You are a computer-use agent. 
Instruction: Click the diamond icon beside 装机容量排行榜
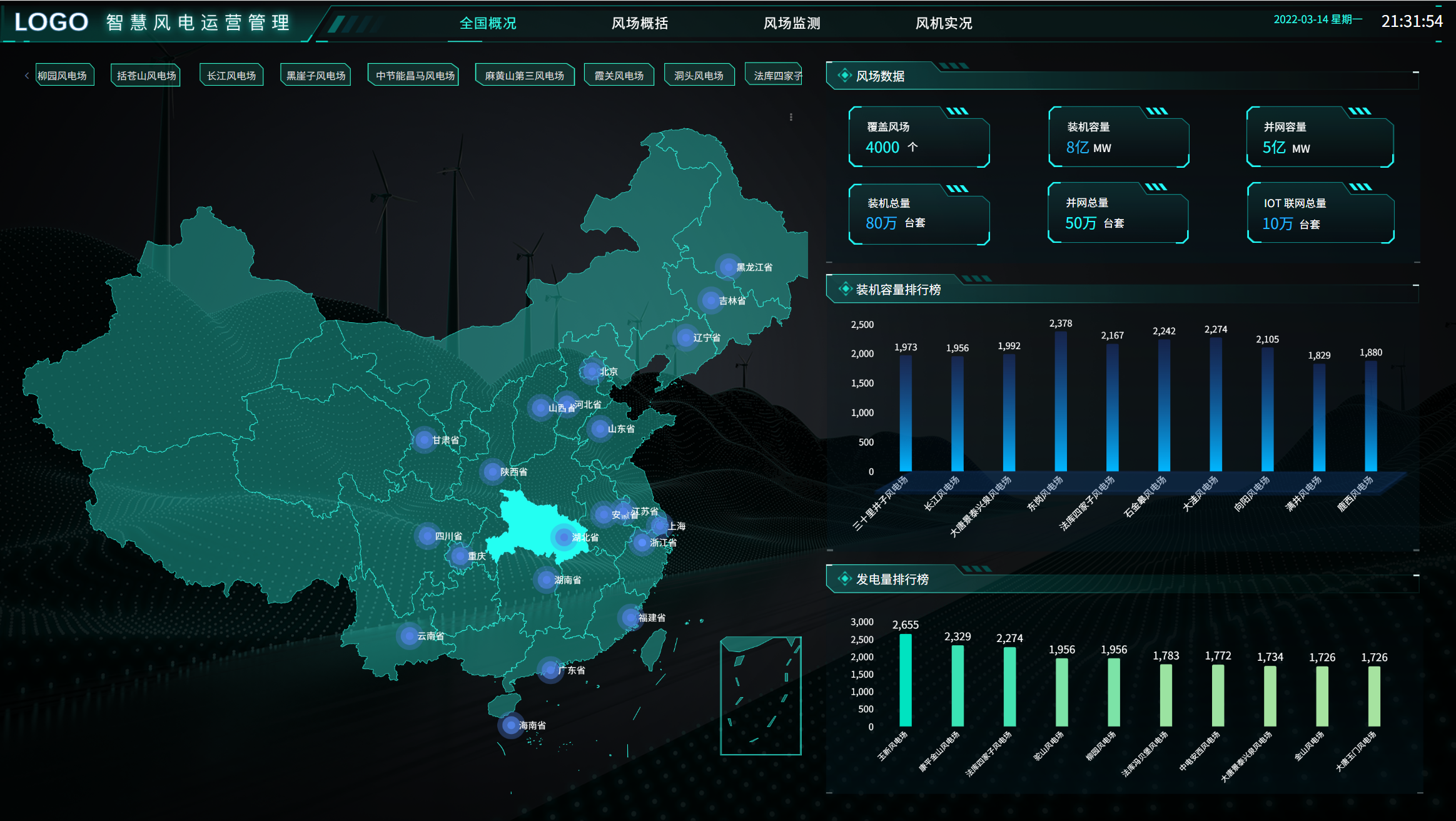(x=845, y=289)
